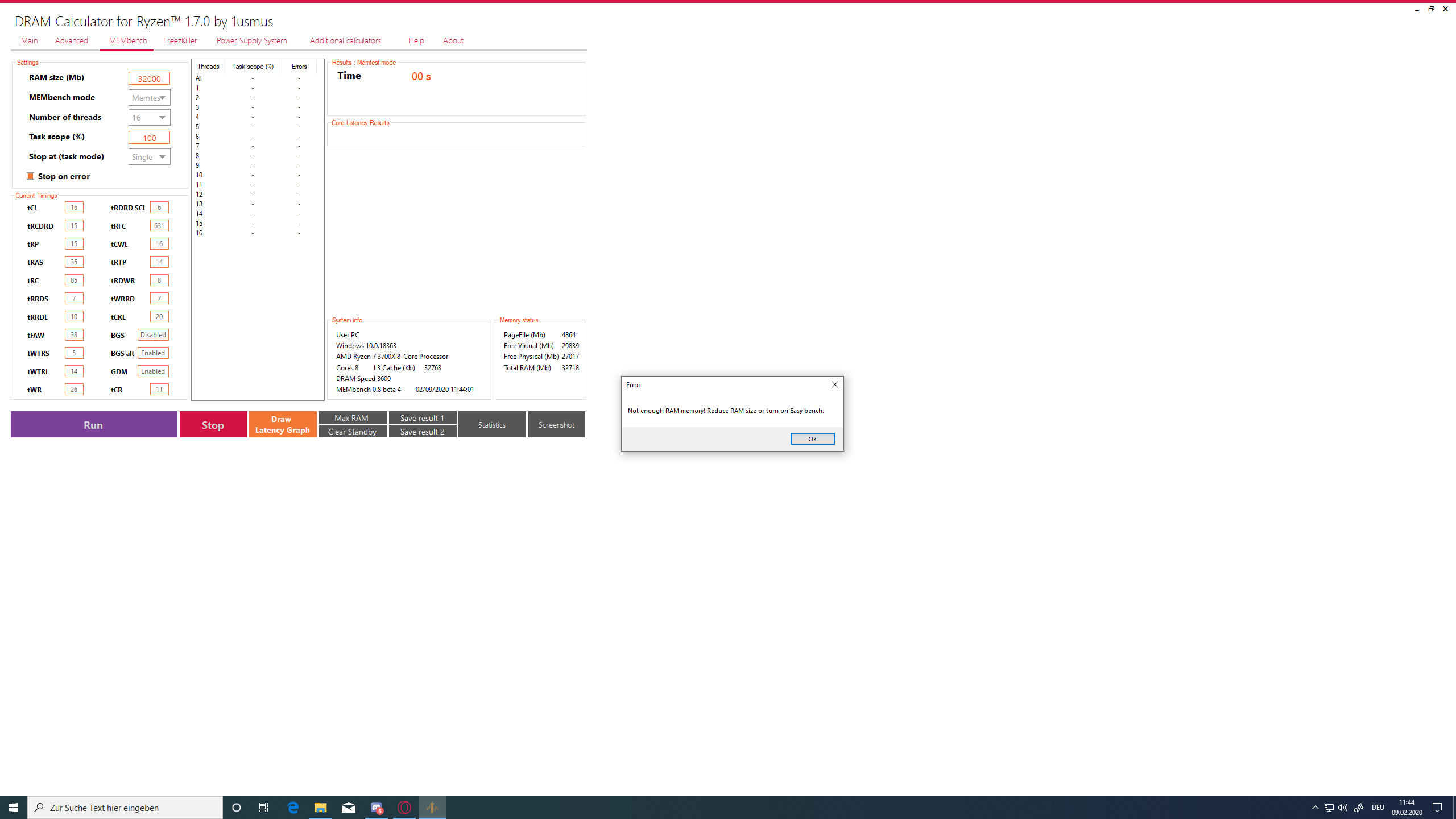Click the 'AMD Ryzen 7 3700X 8-Core Processor' text

tap(392, 357)
